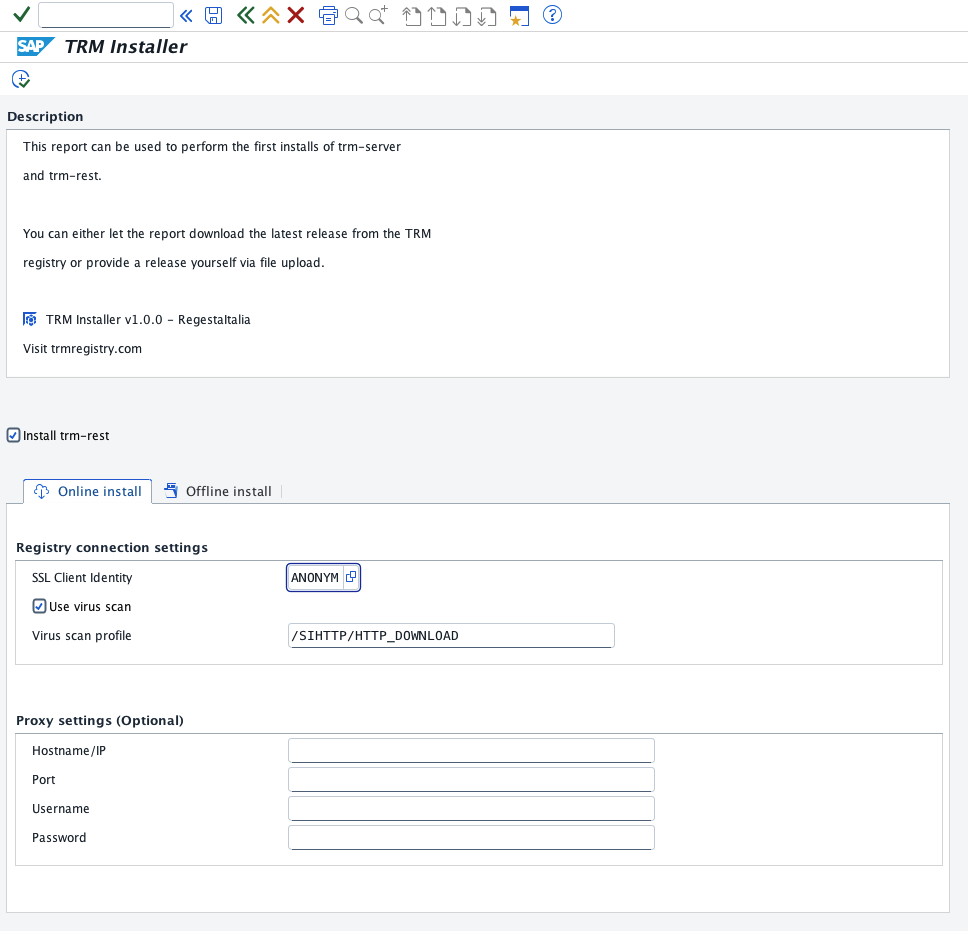Collapse the command field chevron
The height and width of the screenshot is (931, 968).
(x=186, y=15)
